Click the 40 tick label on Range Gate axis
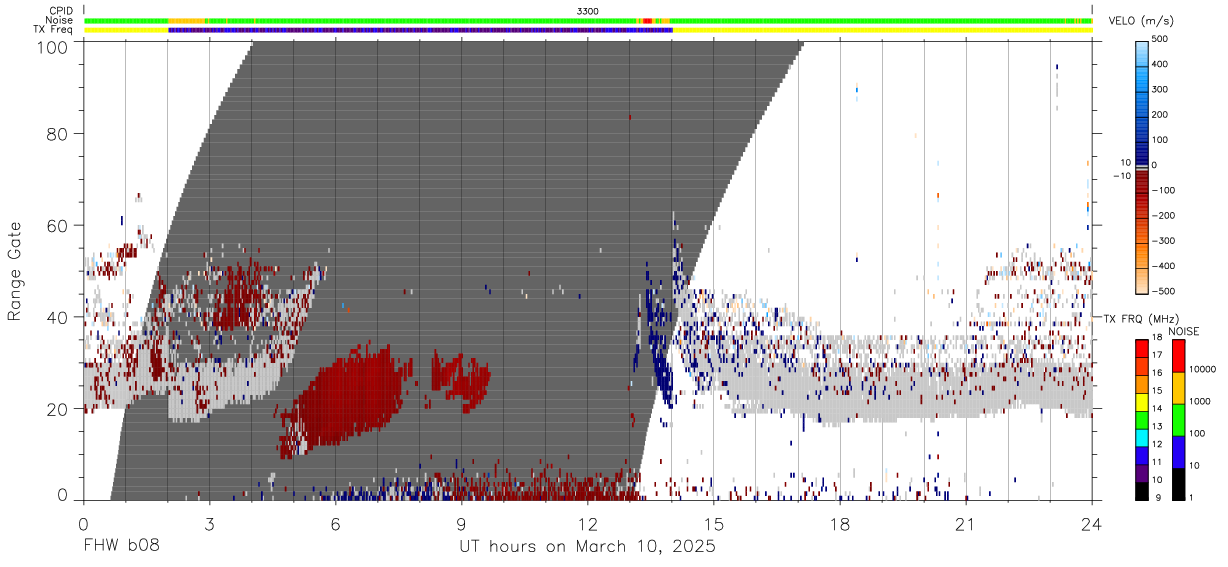 (59, 318)
